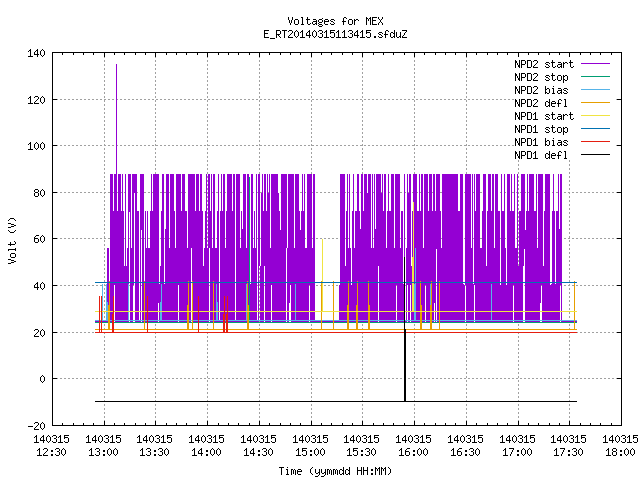Click the light blue NPD2 bias legend line
Screen dimensions: 640x480
[x=595, y=90]
